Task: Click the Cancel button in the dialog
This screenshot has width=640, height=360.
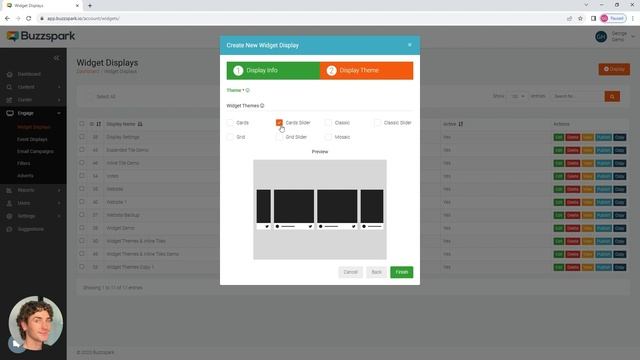Action: (350, 272)
